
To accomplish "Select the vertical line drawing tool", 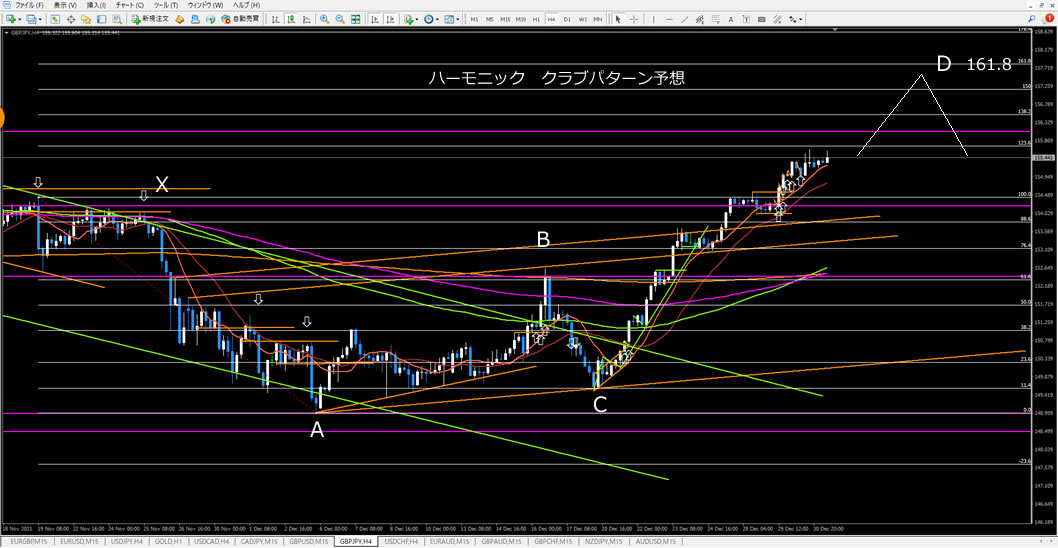I will click(655, 19).
